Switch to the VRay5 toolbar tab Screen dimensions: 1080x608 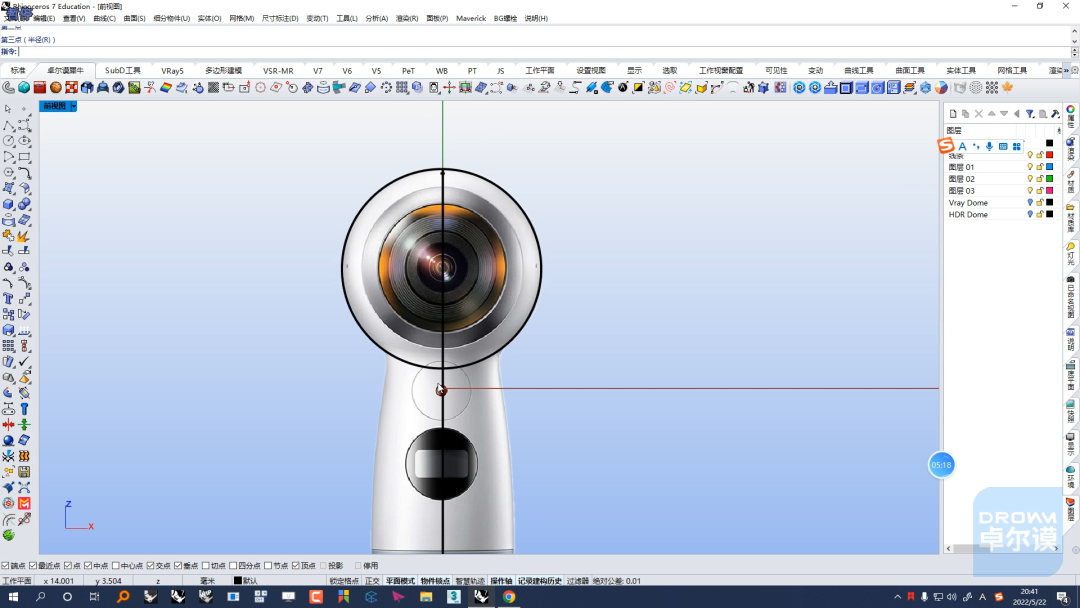point(172,70)
